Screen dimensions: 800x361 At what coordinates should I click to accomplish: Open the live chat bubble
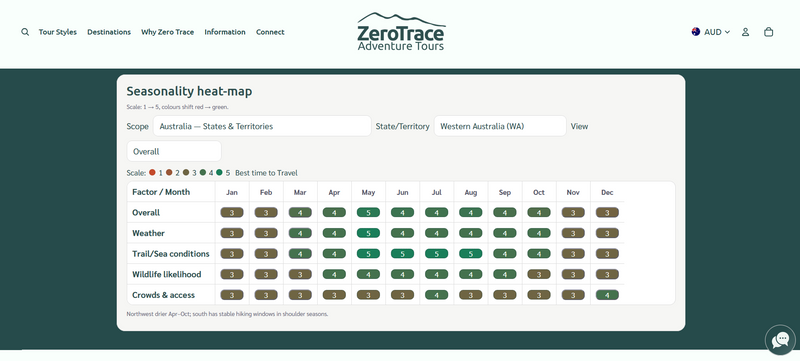coord(781,340)
